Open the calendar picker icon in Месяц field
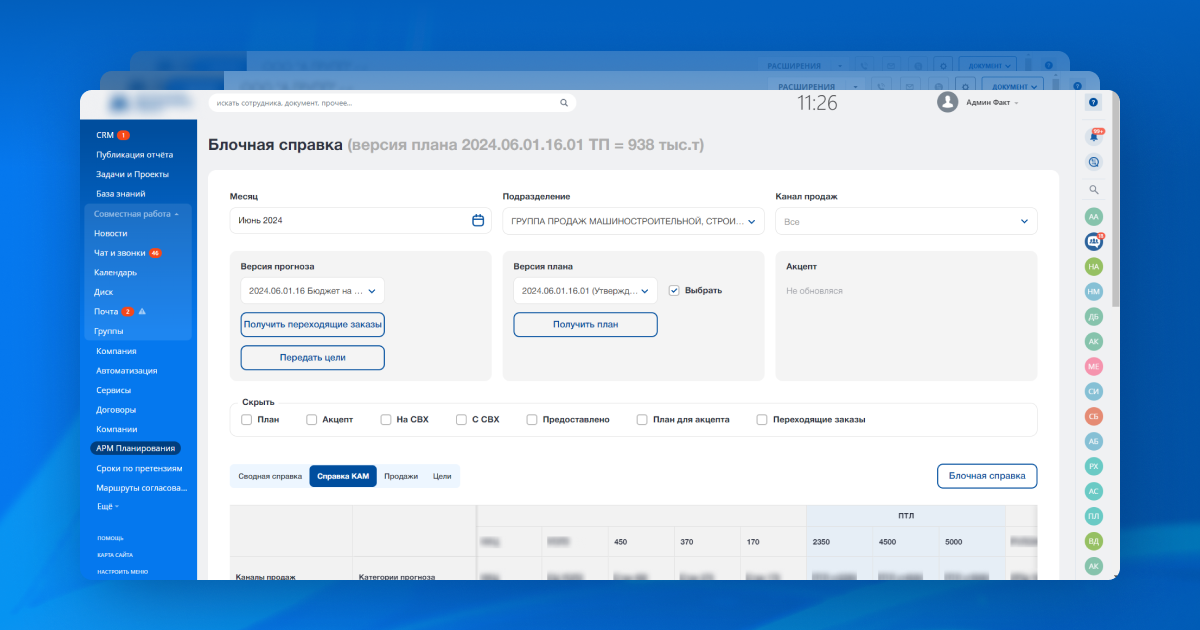 [478, 220]
